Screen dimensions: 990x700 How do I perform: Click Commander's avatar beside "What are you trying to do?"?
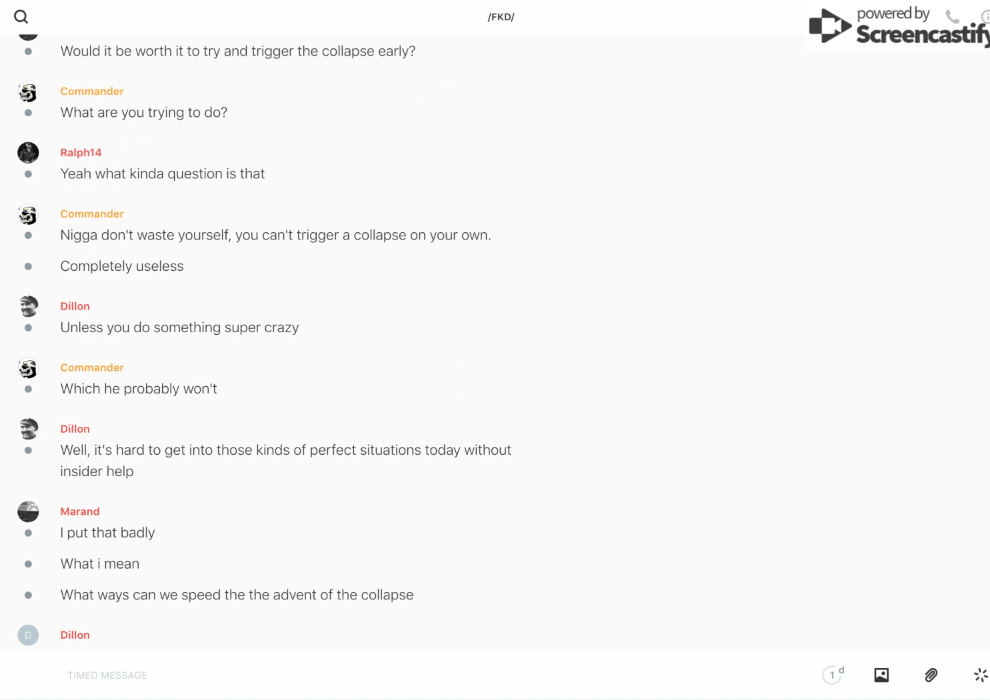click(28, 92)
